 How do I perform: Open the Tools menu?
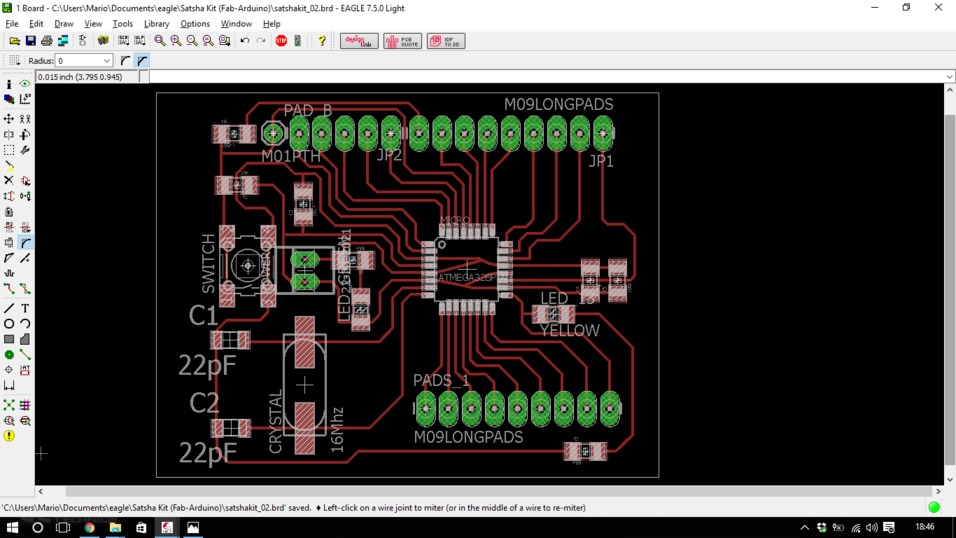pyautogui.click(x=122, y=24)
